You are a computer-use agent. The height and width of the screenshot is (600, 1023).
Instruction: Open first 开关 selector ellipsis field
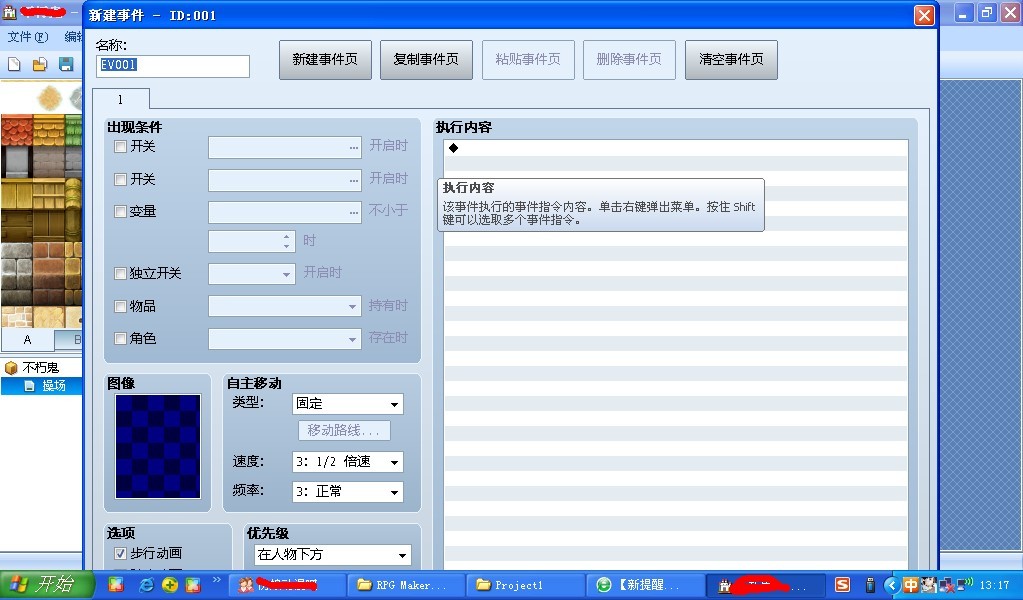point(284,147)
